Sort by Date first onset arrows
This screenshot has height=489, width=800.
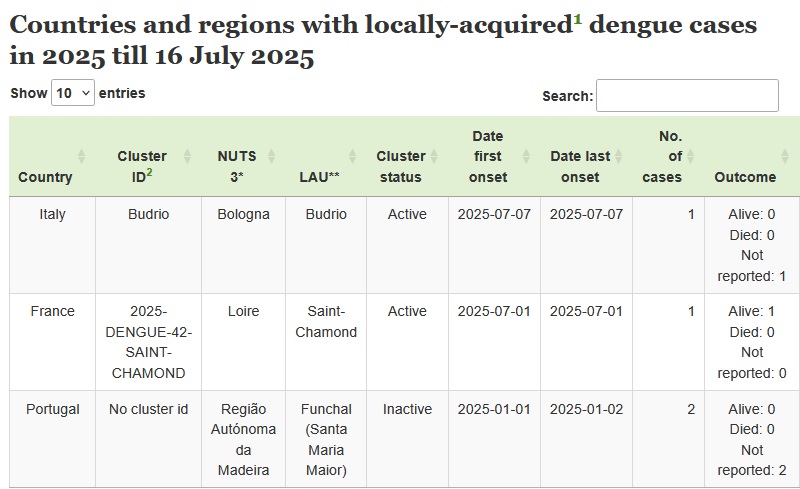[526, 156]
